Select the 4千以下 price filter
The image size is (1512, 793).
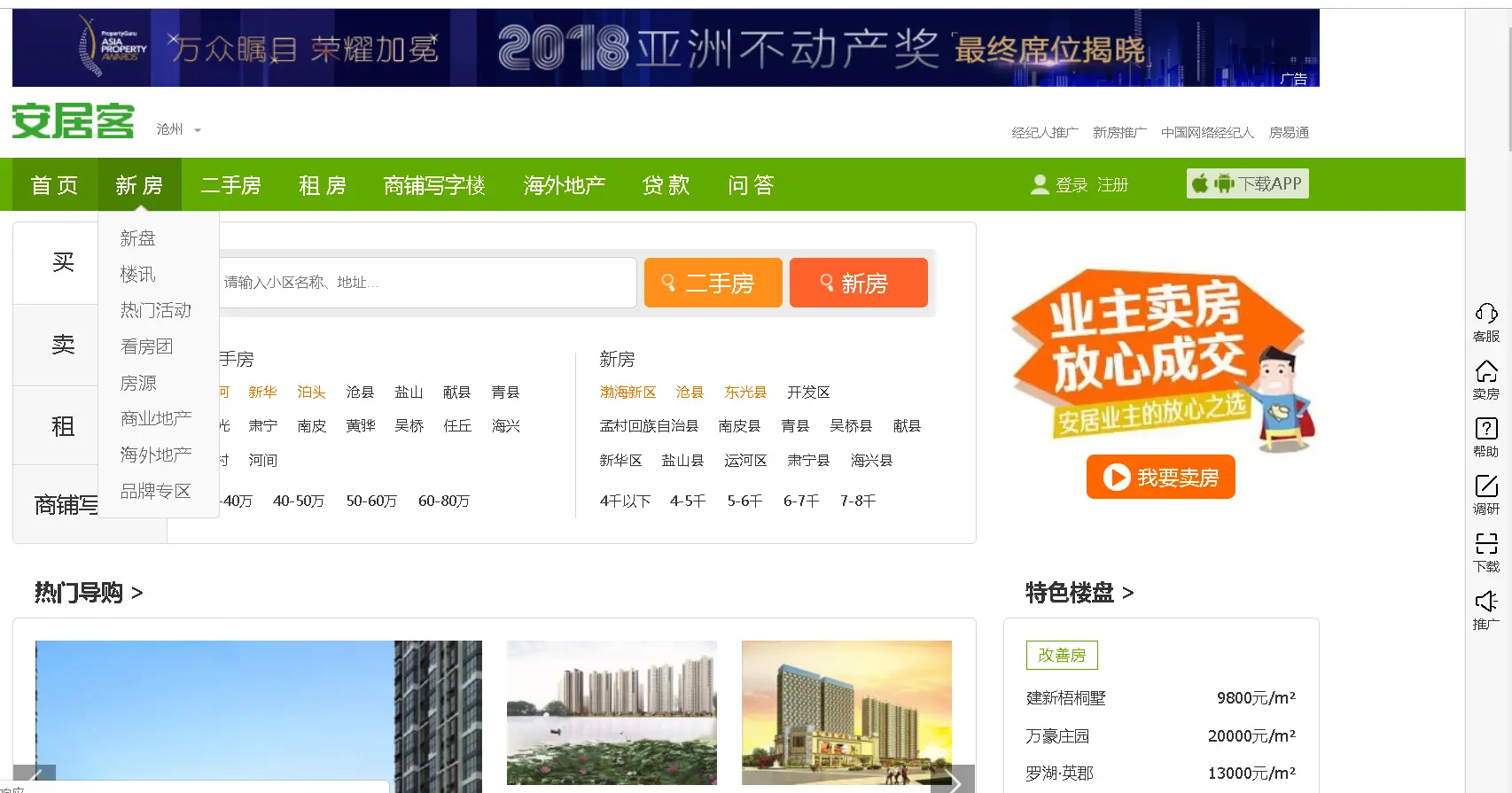[x=625, y=501]
